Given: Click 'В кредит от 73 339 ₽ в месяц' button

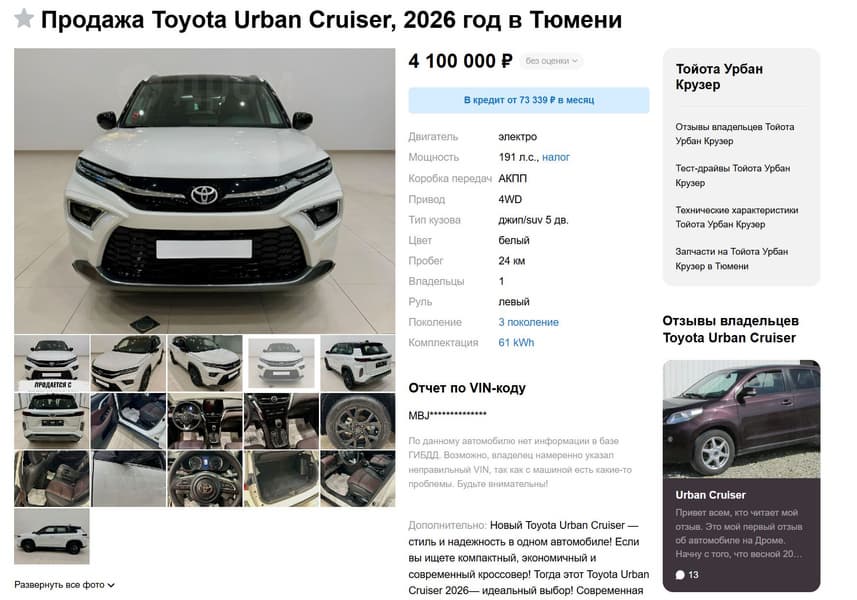Looking at the screenshot, I should [529, 100].
